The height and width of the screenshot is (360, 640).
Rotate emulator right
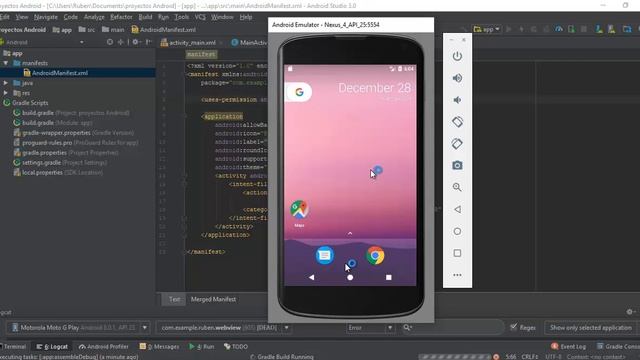coord(457,144)
